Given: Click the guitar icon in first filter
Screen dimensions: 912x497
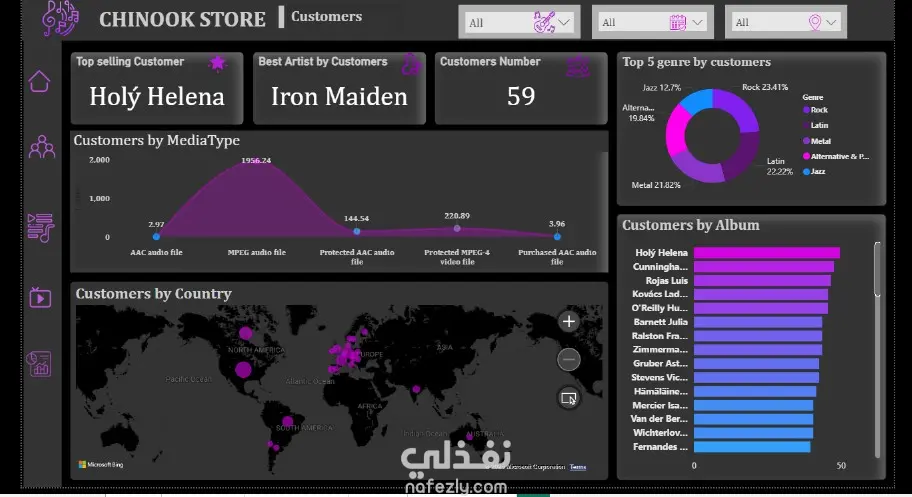Looking at the screenshot, I should point(544,22).
